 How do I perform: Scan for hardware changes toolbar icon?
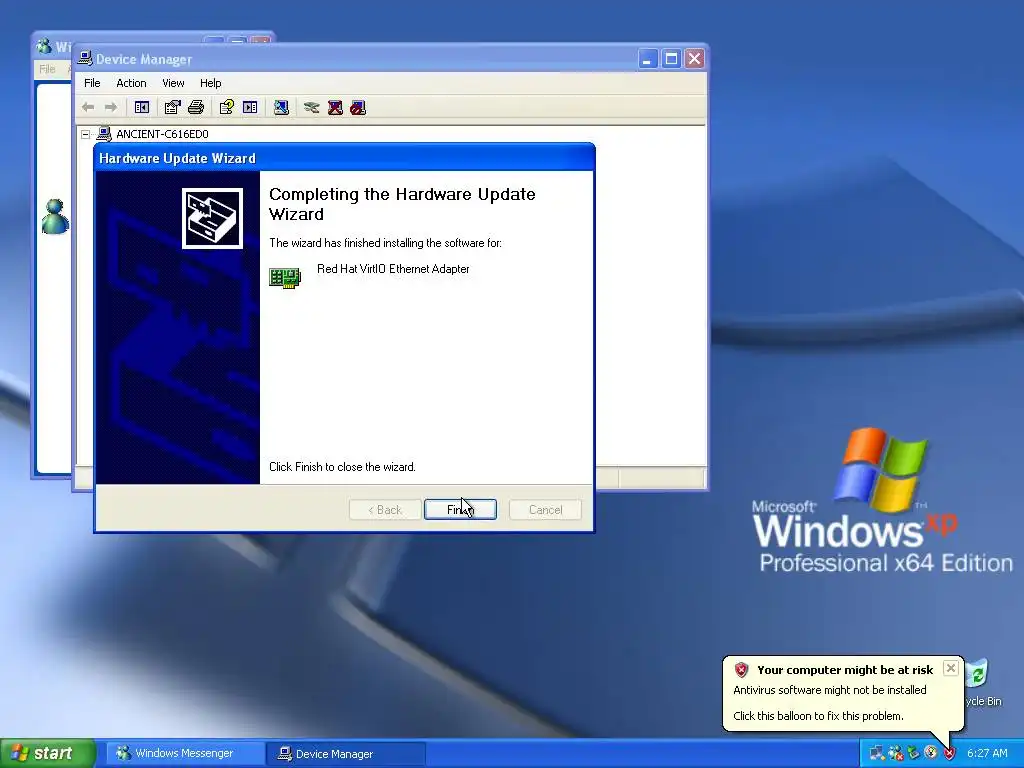pyautogui.click(x=281, y=107)
